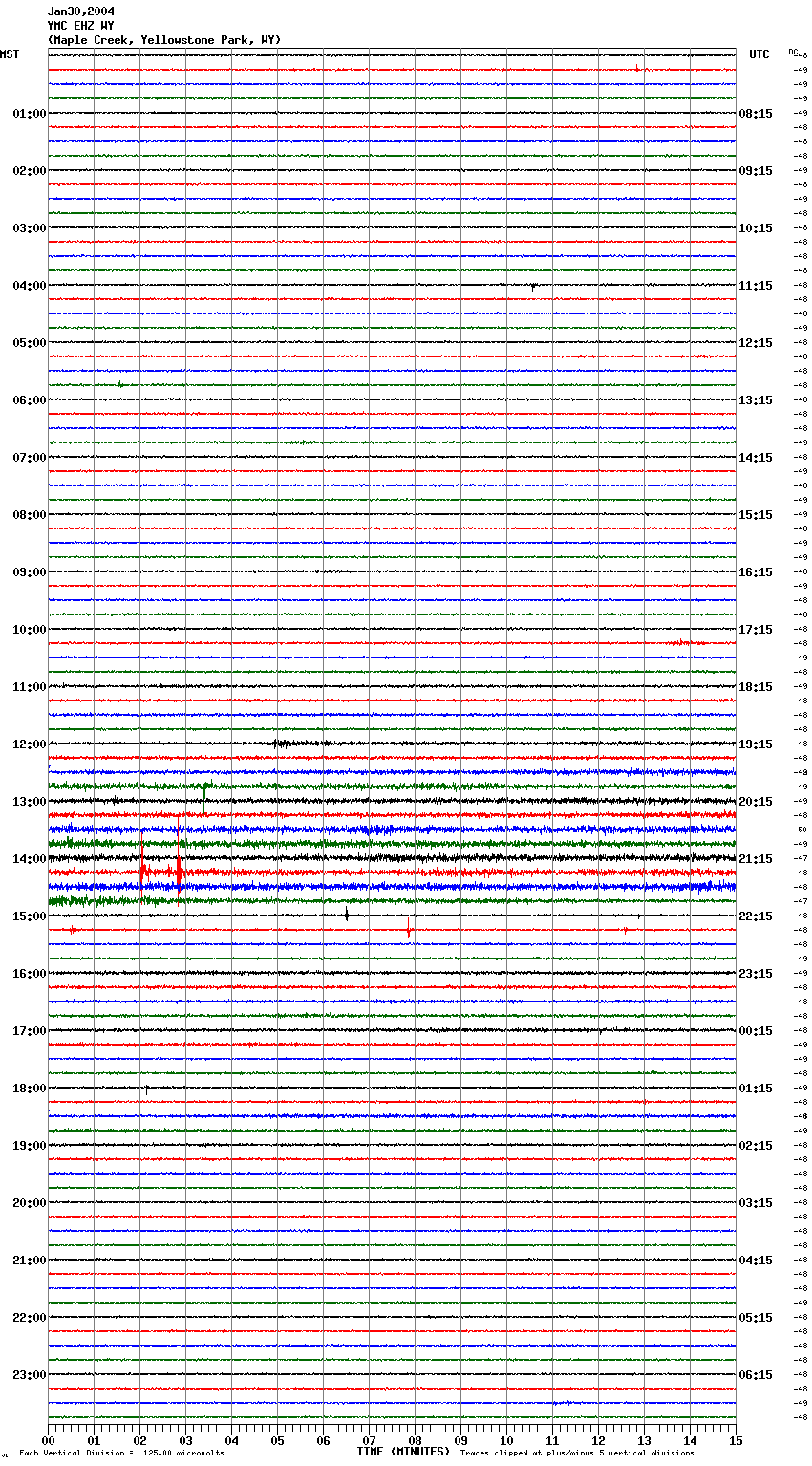Image resolution: width=812 pixels, height=1466 pixels.
Task: Click the '08:15' UTC time label
Action: (x=756, y=114)
